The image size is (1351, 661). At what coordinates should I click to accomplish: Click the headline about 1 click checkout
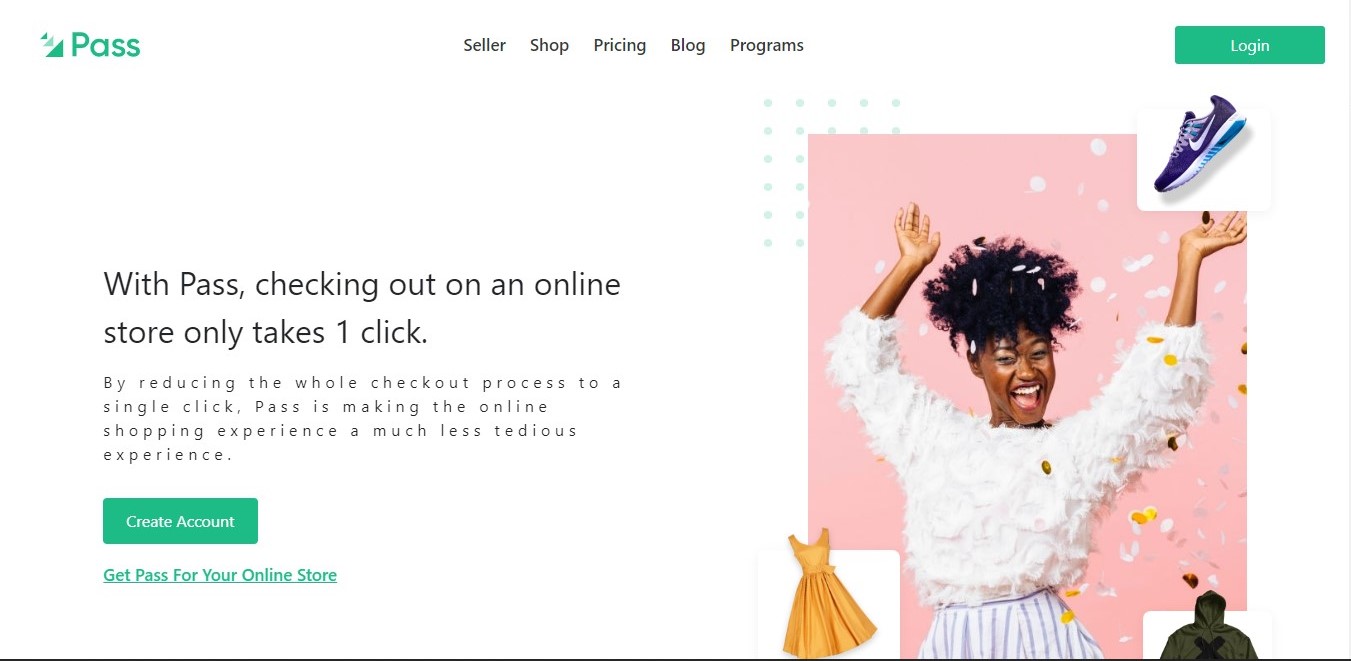pyautogui.click(x=362, y=308)
